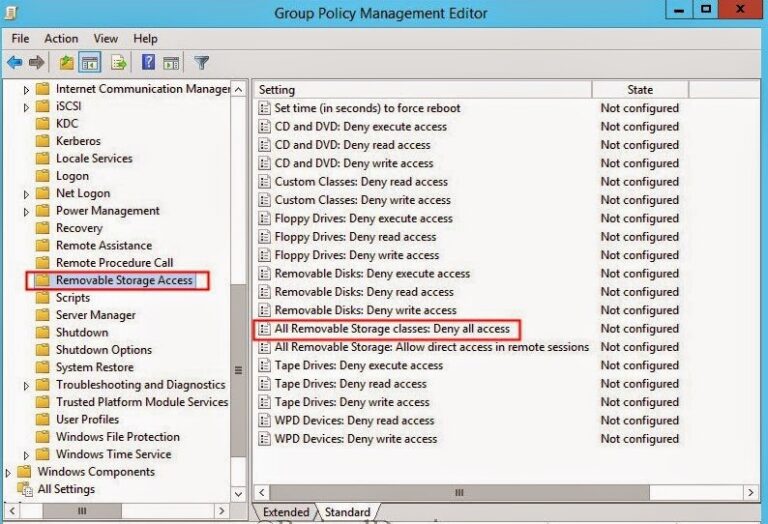768x524 pixels.
Task: Click the folder icon next to Scripts
Action: coord(43,298)
